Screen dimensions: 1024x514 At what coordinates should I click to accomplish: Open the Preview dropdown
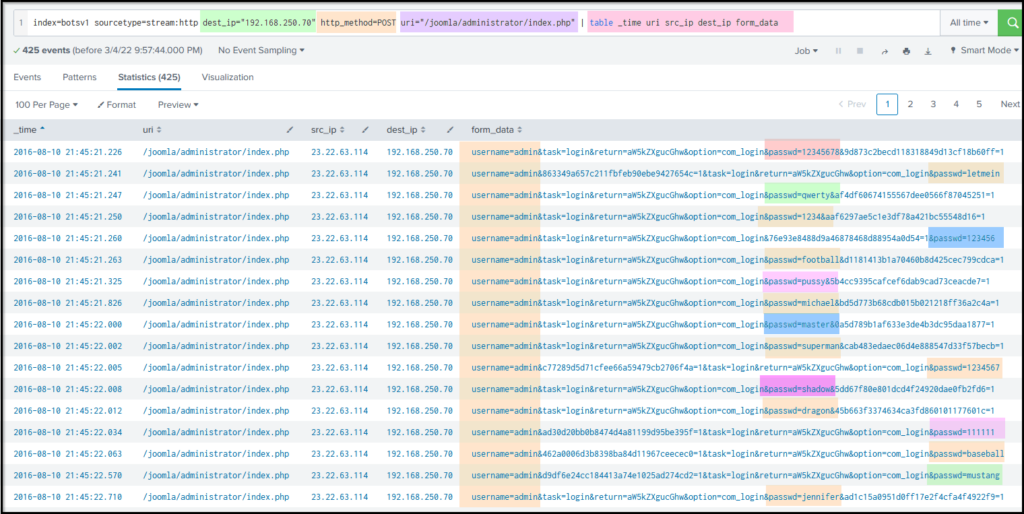coord(178,104)
